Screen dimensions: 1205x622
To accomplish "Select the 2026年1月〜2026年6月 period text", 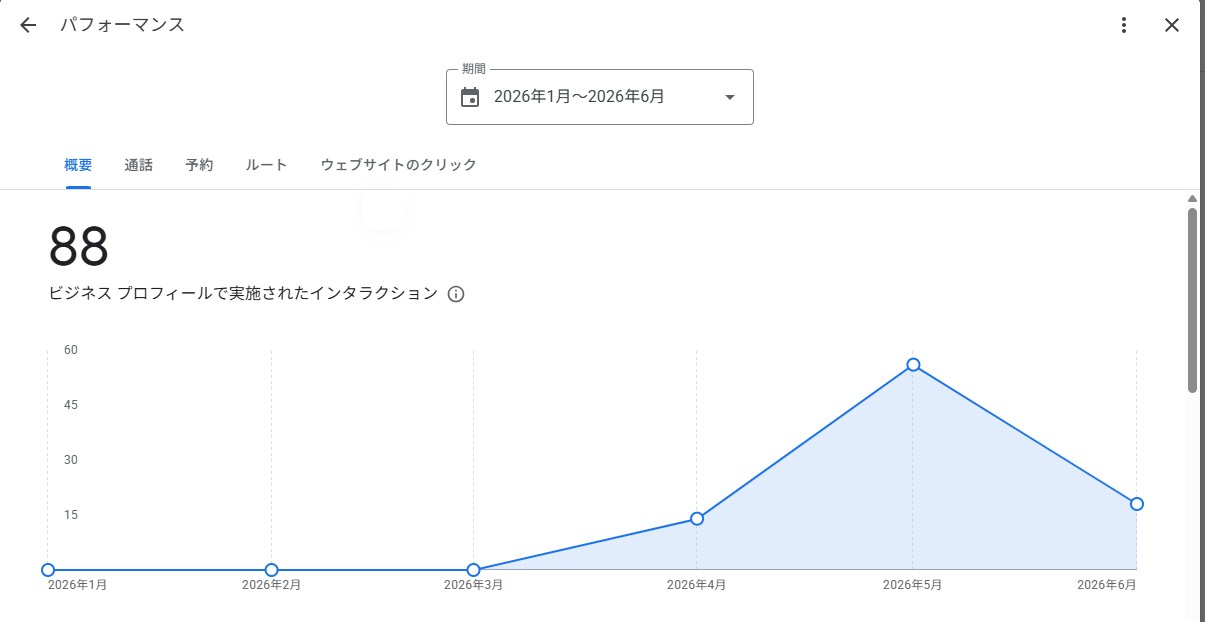I will tap(579, 97).
